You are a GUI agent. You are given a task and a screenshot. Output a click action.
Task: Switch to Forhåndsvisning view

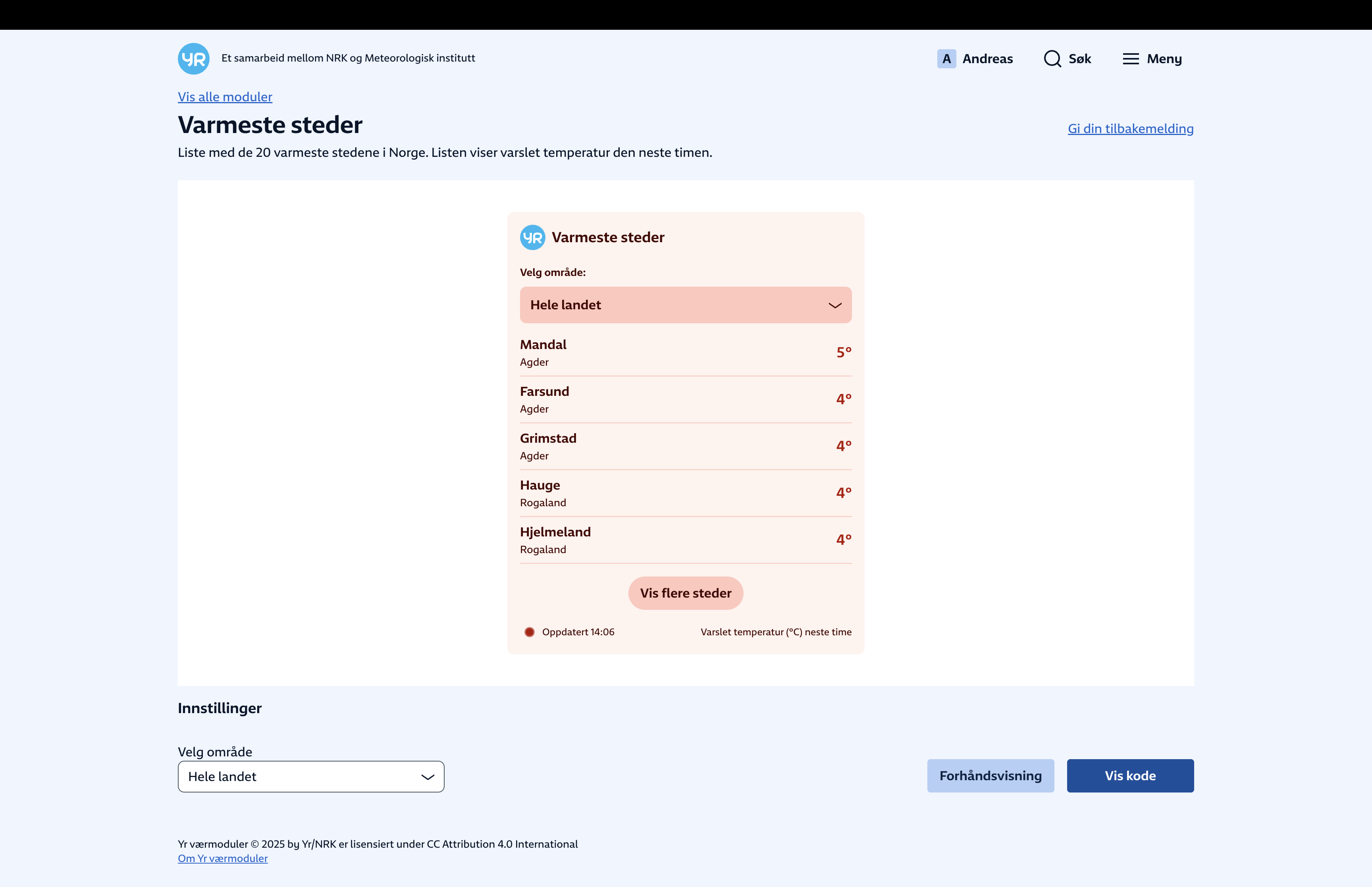990,776
